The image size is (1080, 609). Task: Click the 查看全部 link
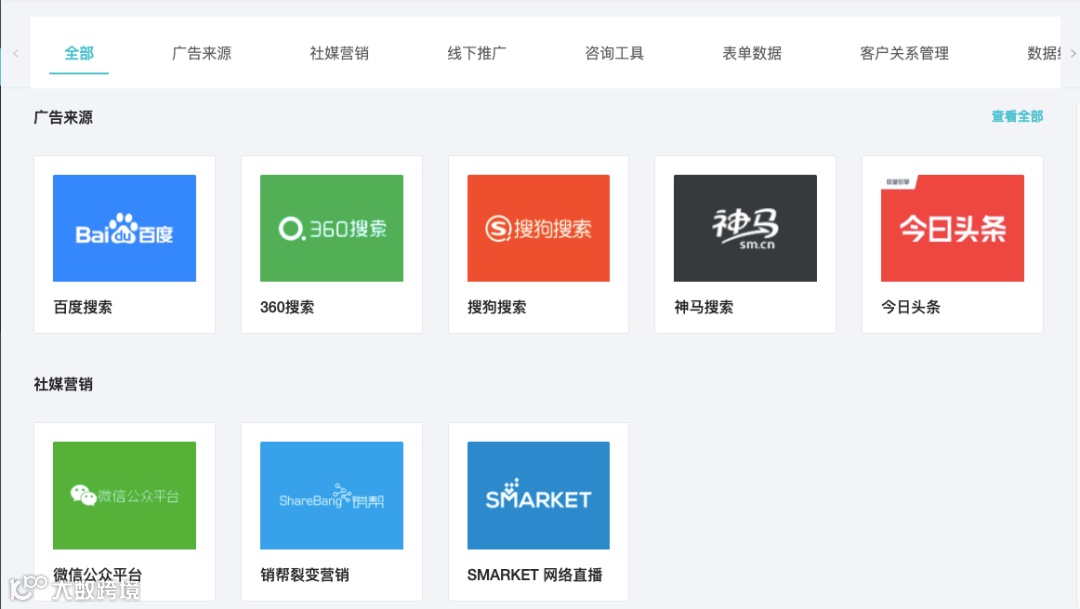click(x=1017, y=116)
